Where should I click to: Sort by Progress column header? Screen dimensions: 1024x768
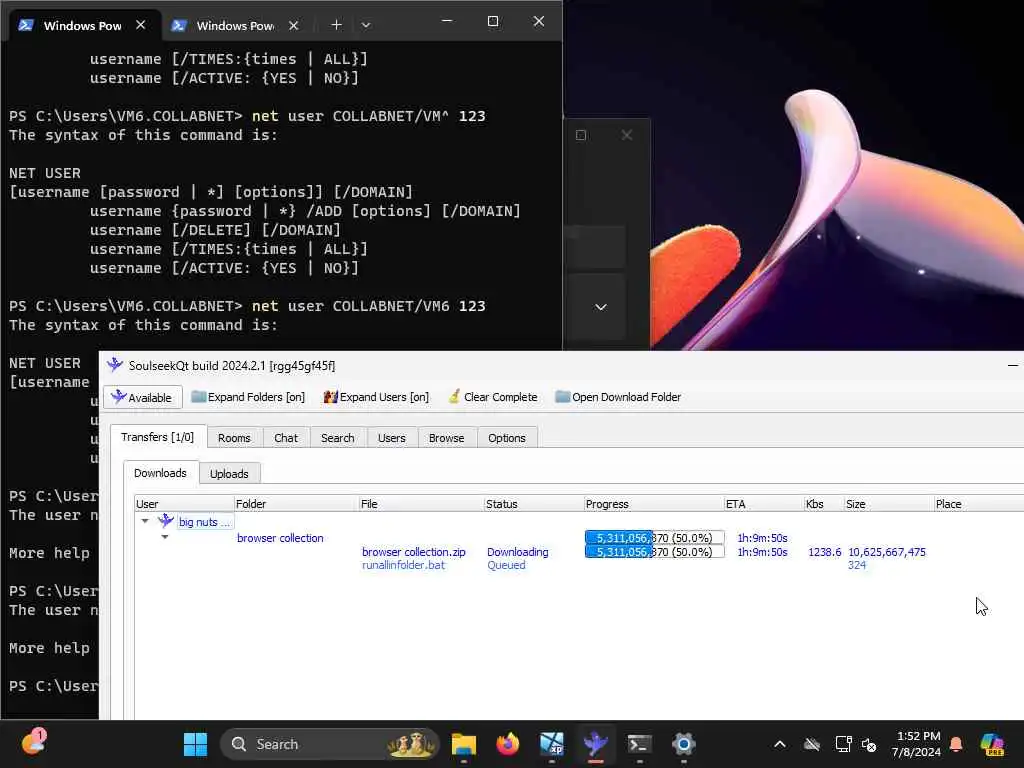tap(654, 504)
